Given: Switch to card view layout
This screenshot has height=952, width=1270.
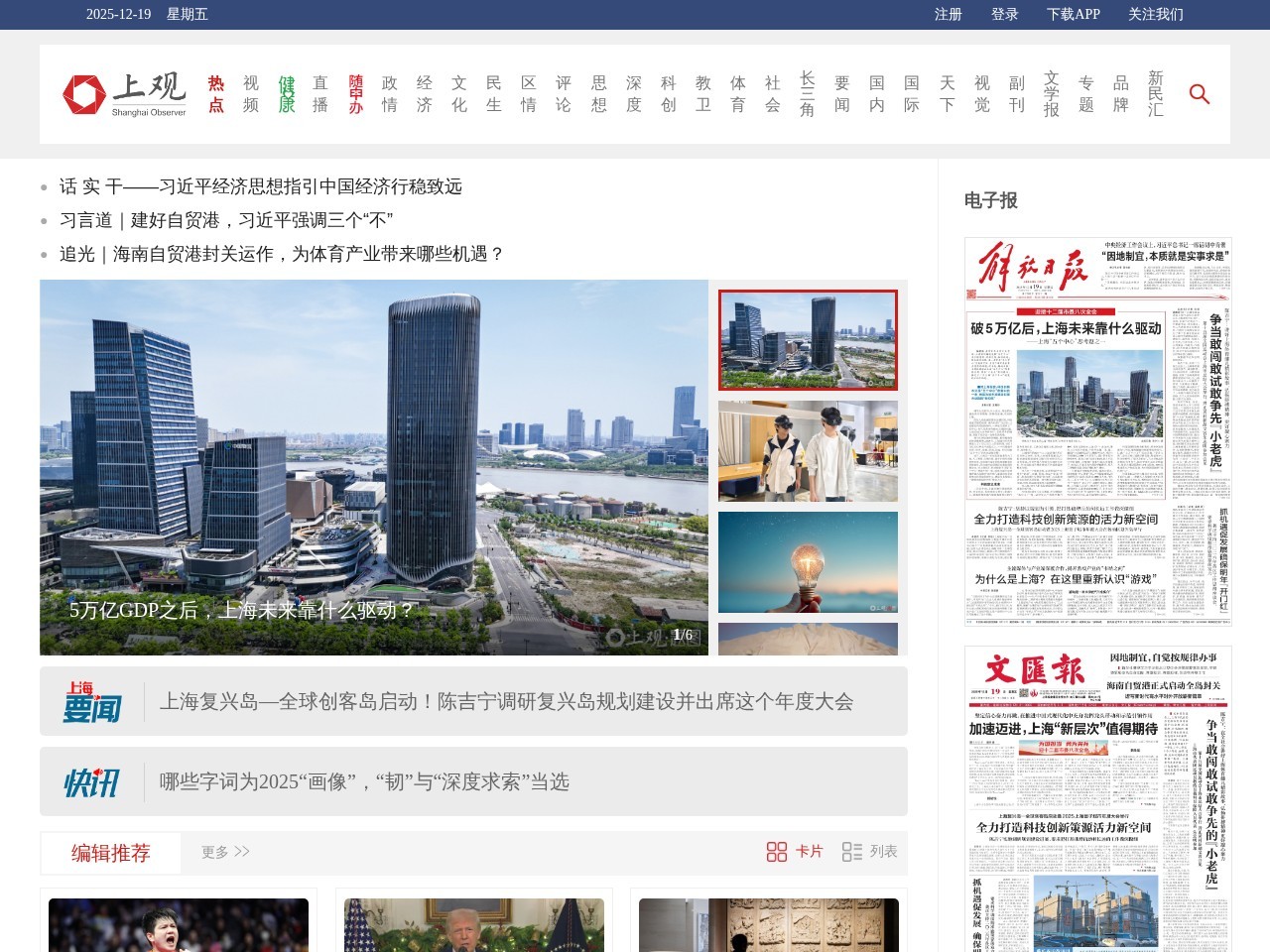Looking at the screenshot, I should click(795, 852).
